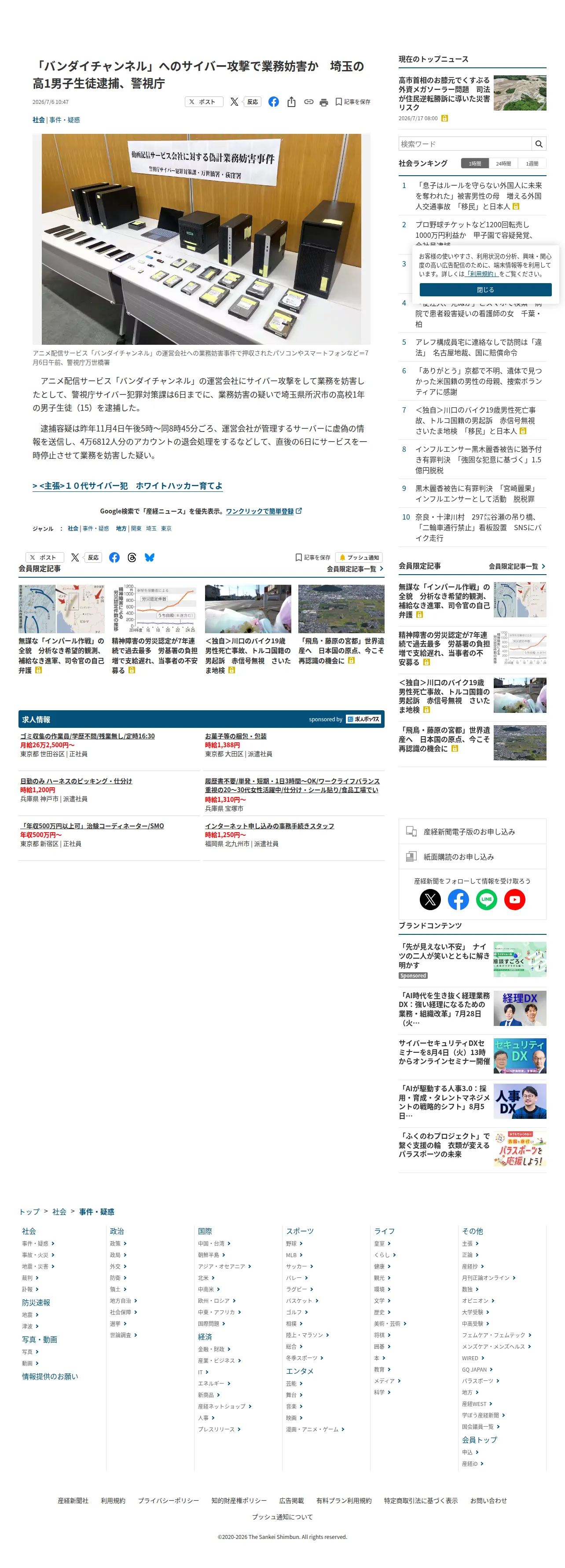Open 会員限定記事一覧 chevron link above the sidebar list
This screenshot has width=565, height=1568.
pyautogui.click(x=517, y=566)
